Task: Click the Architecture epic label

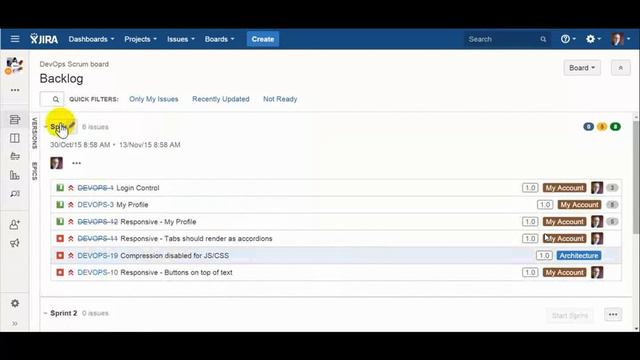Action: click(579, 256)
